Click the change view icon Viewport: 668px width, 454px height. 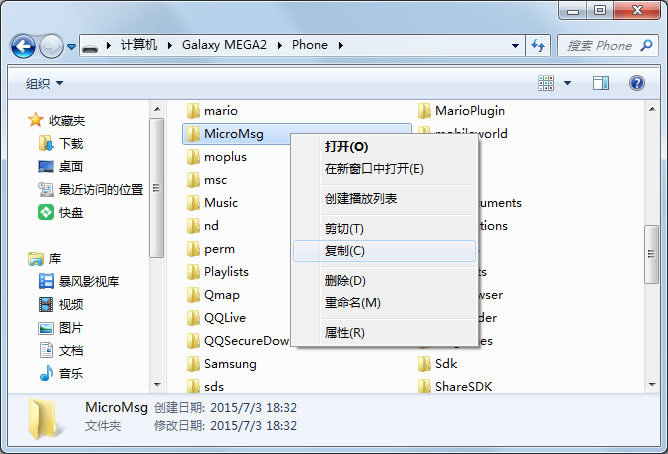tap(546, 83)
